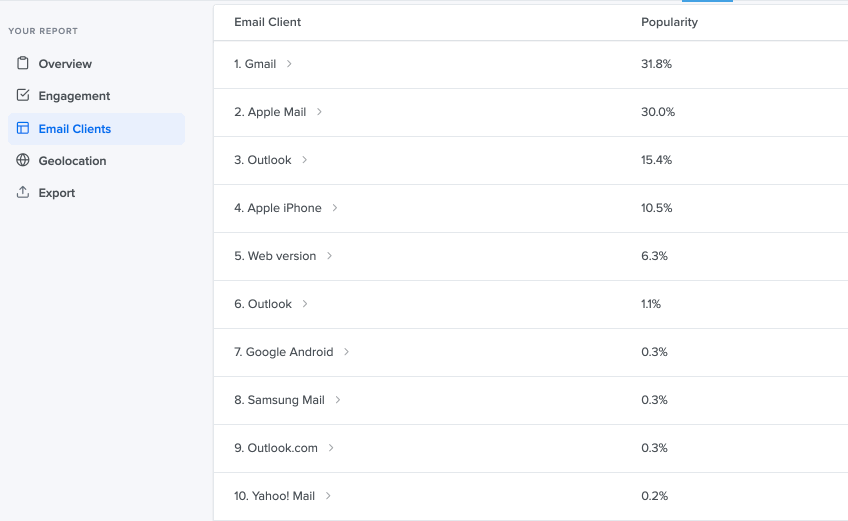Click the Email Clients layout icon
The width and height of the screenshot is (848, 521).
click(23, 128)
